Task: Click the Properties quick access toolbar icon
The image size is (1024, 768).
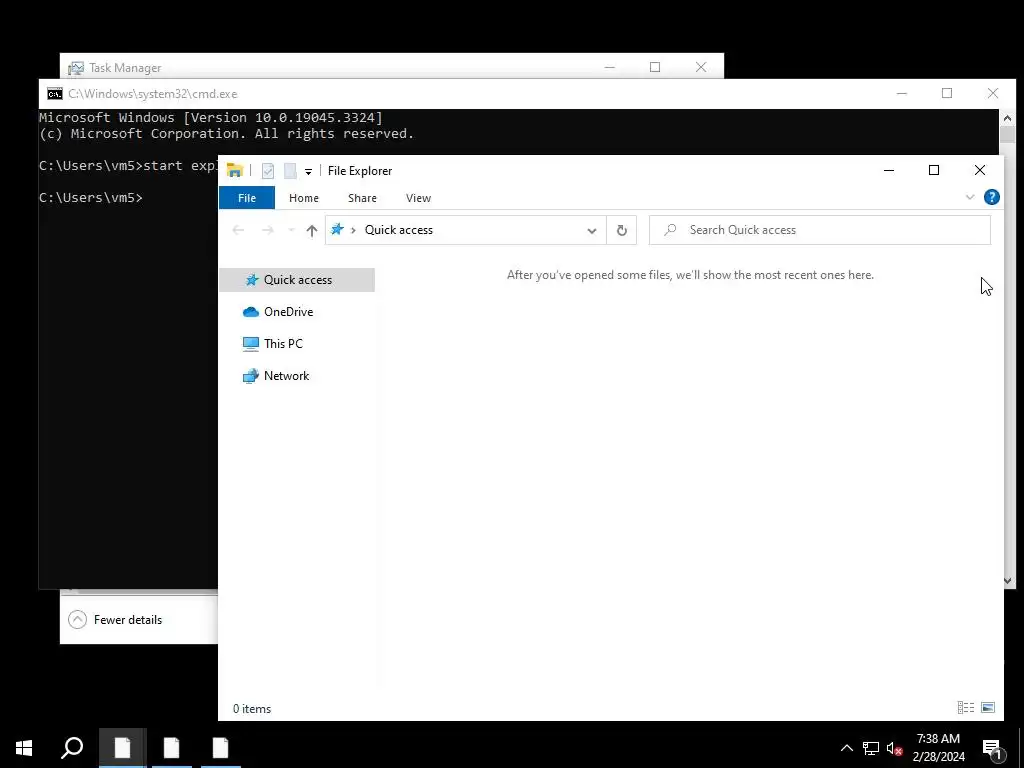Action: pyautogui.click(x=268, y=170)
